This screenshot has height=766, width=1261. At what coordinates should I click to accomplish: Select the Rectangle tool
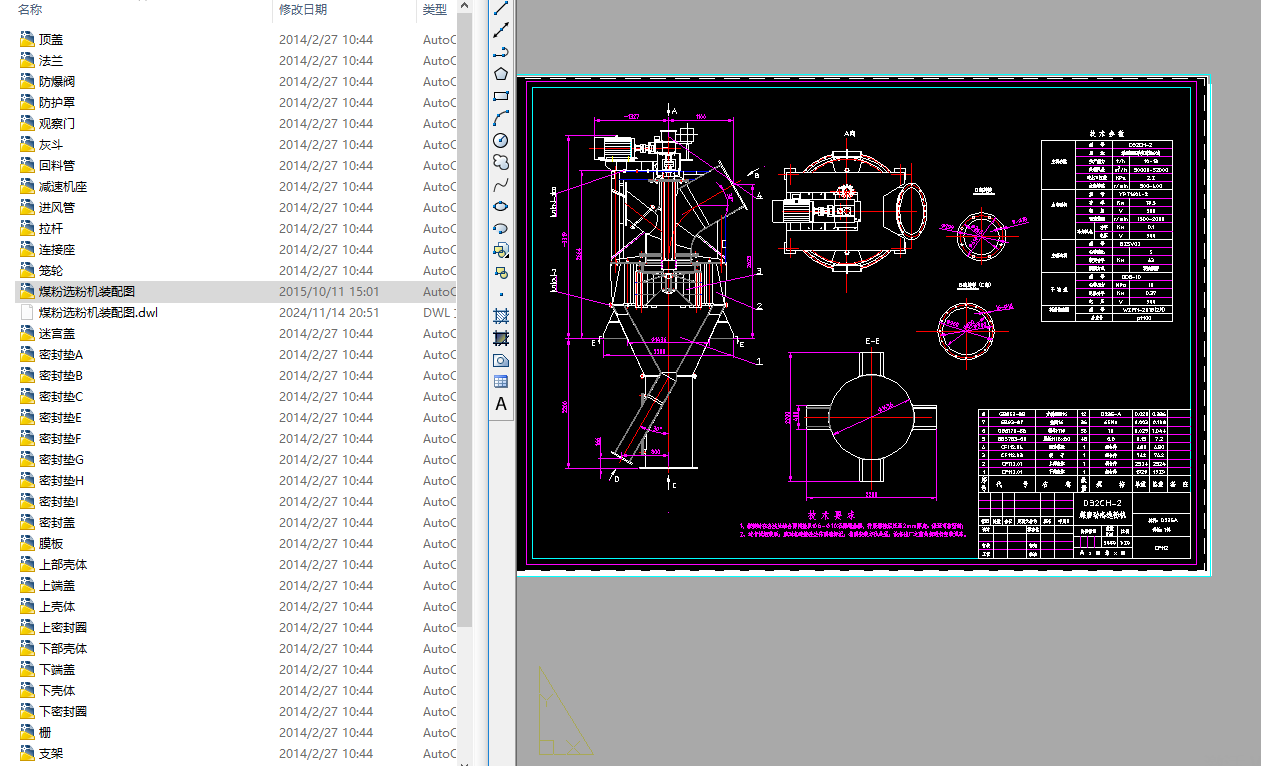click(x=501, y=96)
